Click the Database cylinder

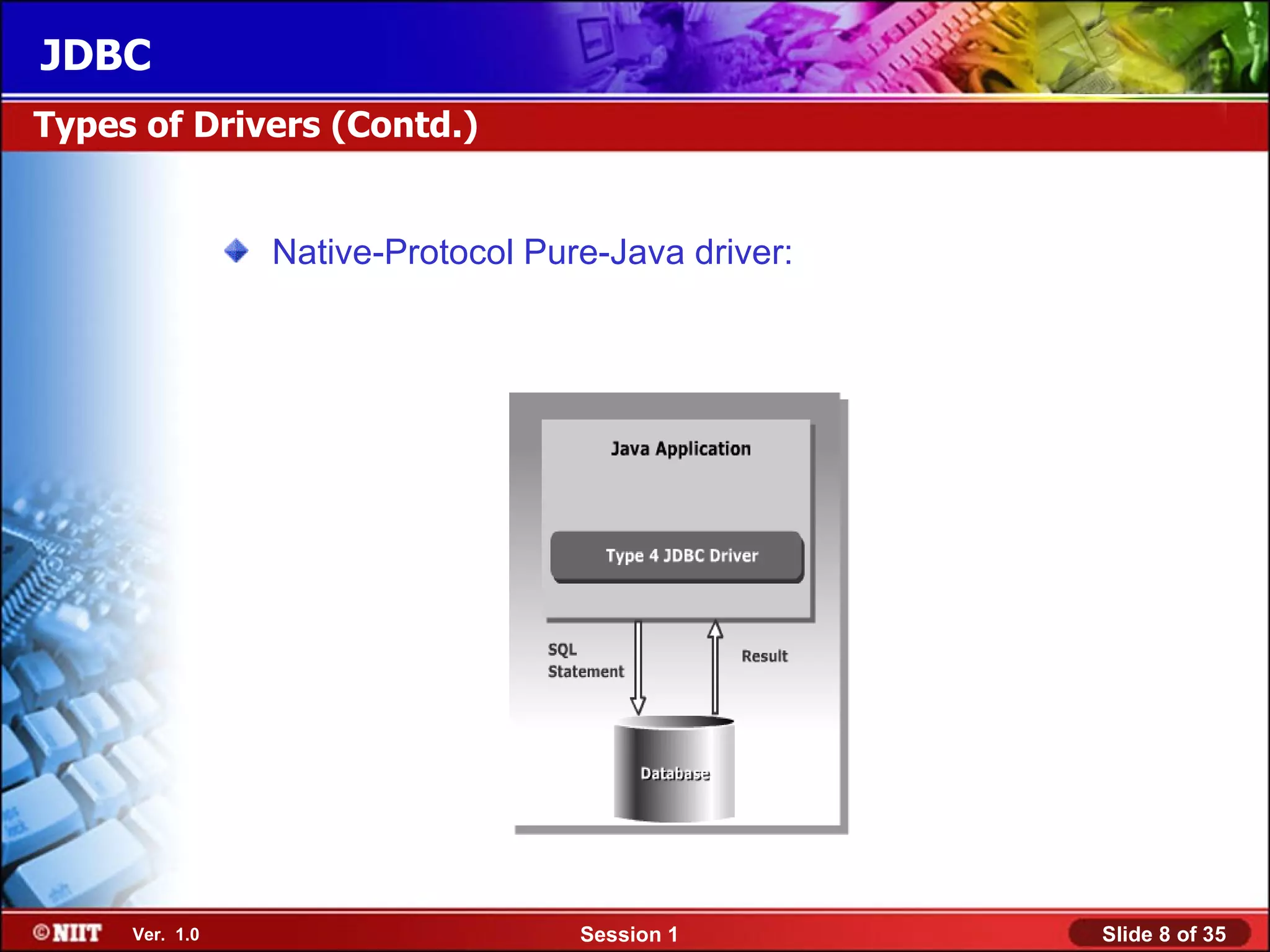click(x=674, y=769)
